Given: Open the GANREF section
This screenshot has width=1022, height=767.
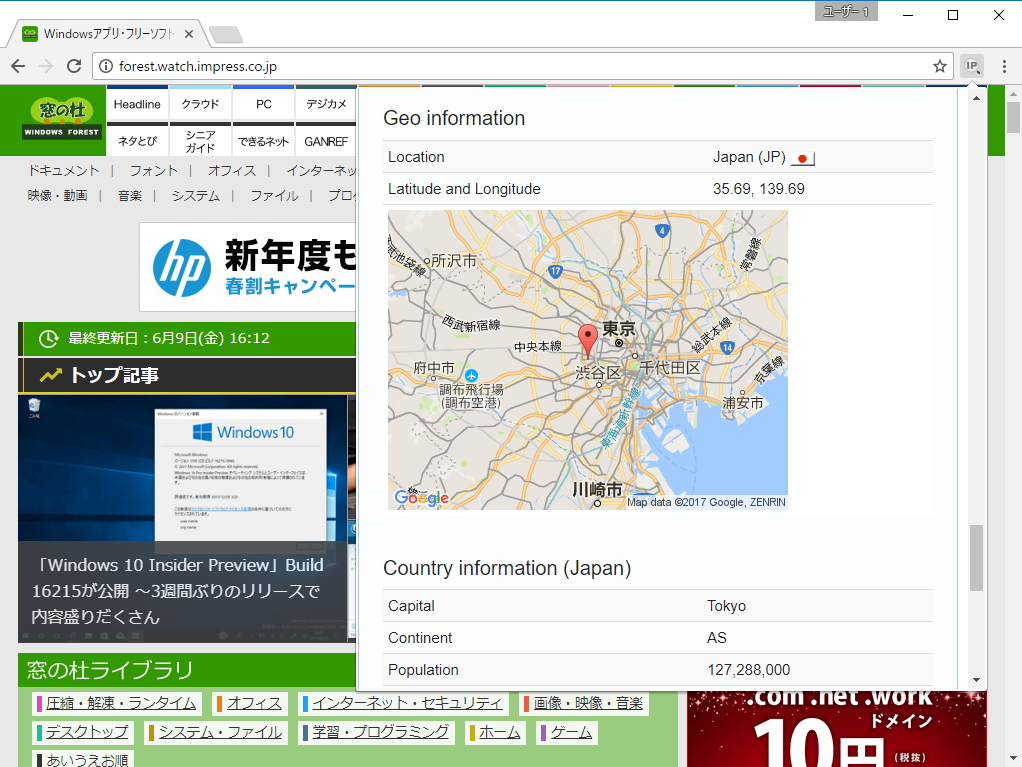Looking at the screenshot, I should tap(325, 140).
